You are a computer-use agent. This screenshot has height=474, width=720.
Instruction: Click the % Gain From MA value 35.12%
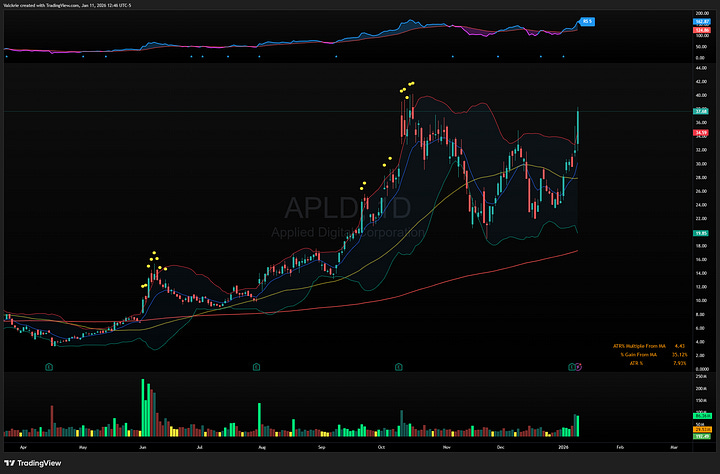point(679,355)
